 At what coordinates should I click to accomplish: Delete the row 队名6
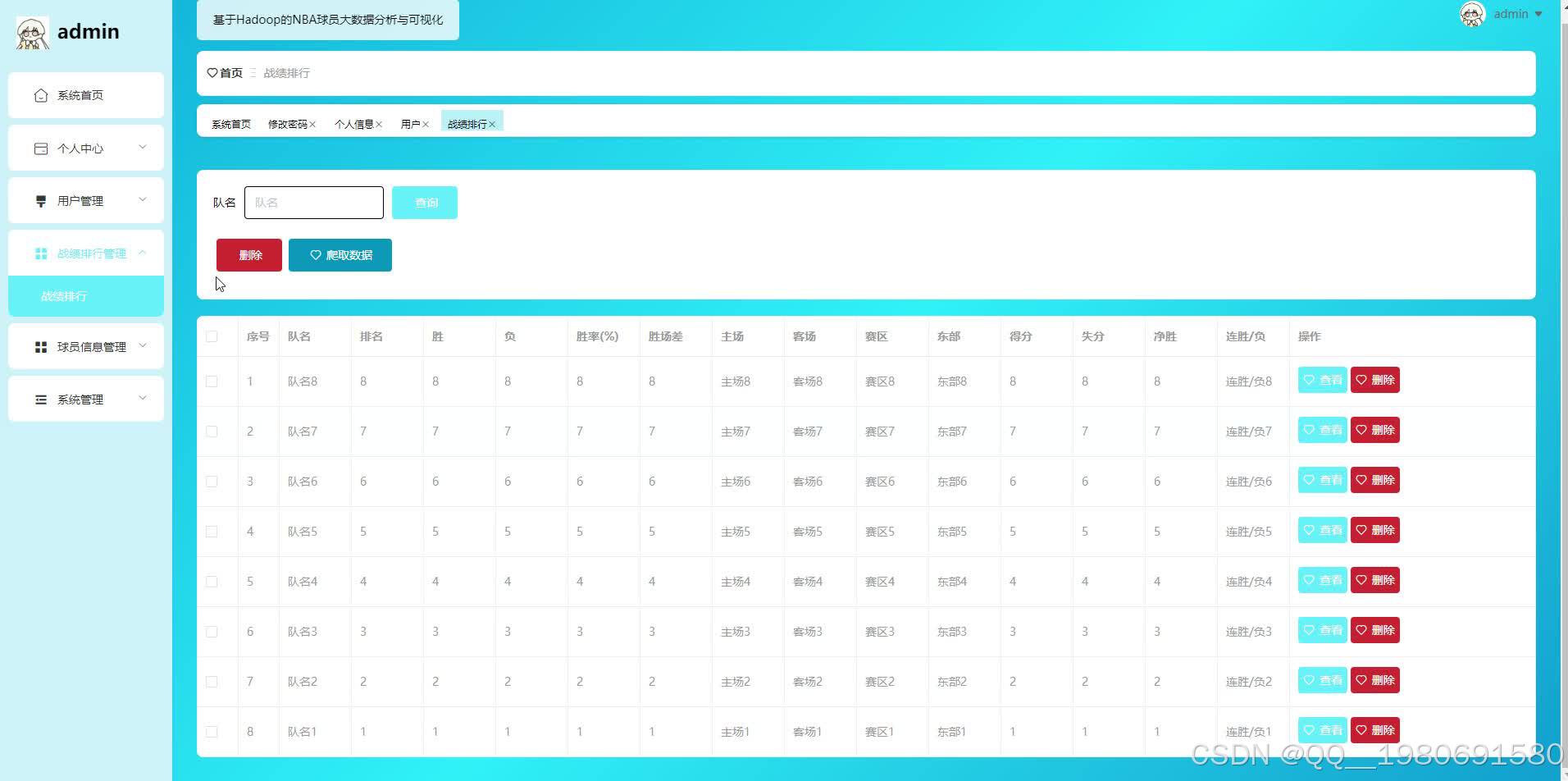pos(1375,480)
